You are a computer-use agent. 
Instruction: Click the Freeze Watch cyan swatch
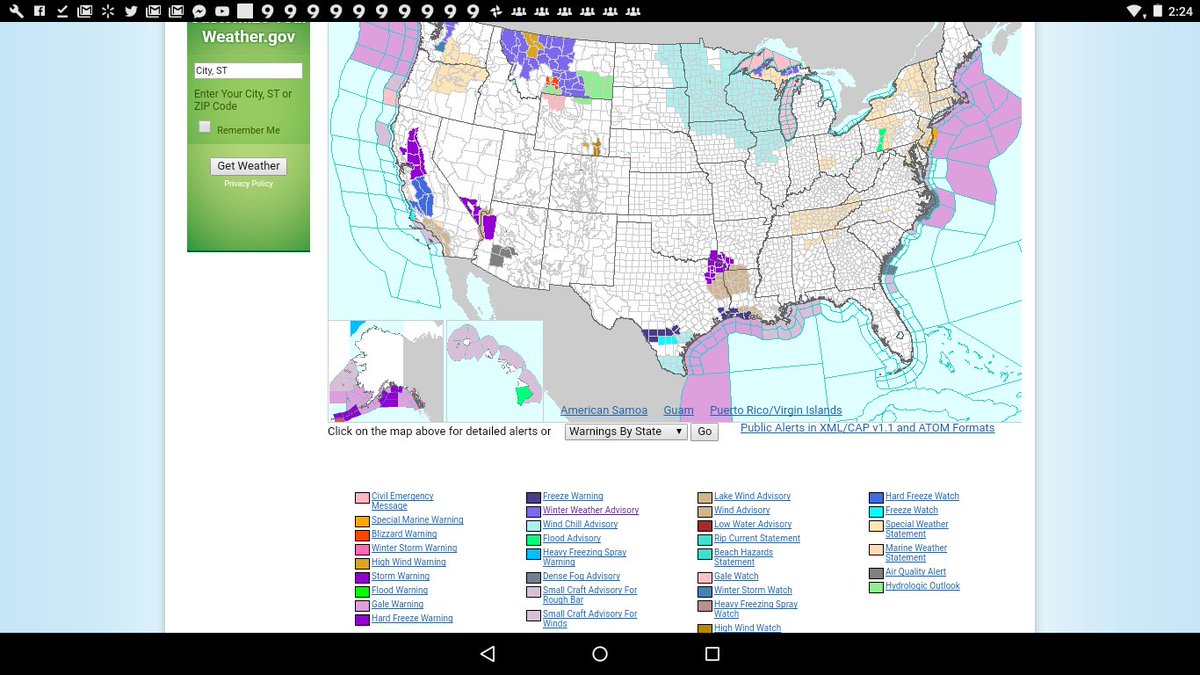pos(876,512)
